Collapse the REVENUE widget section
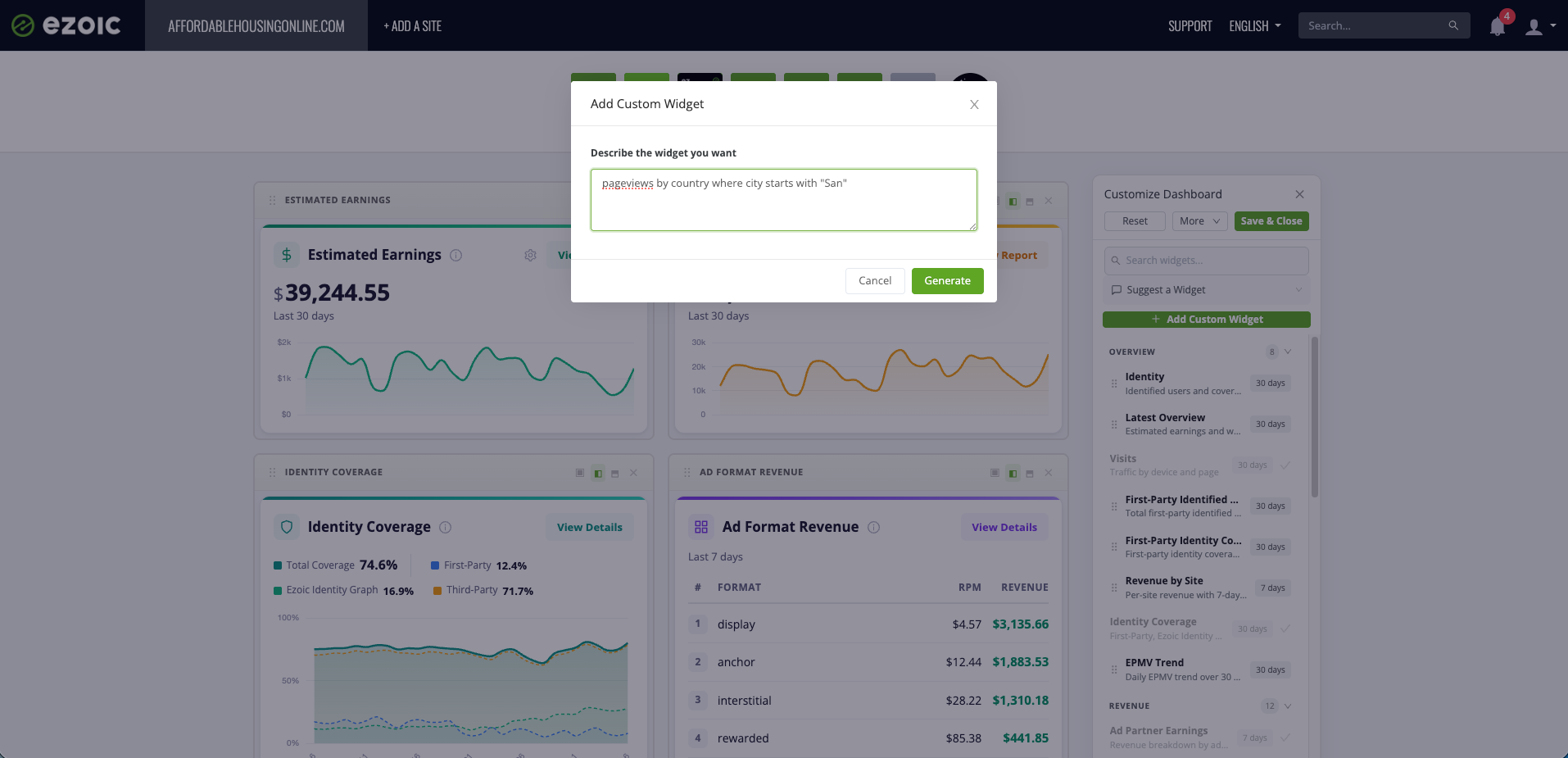Viewport: 1568px width, 758px height. tap(1288, 706)
